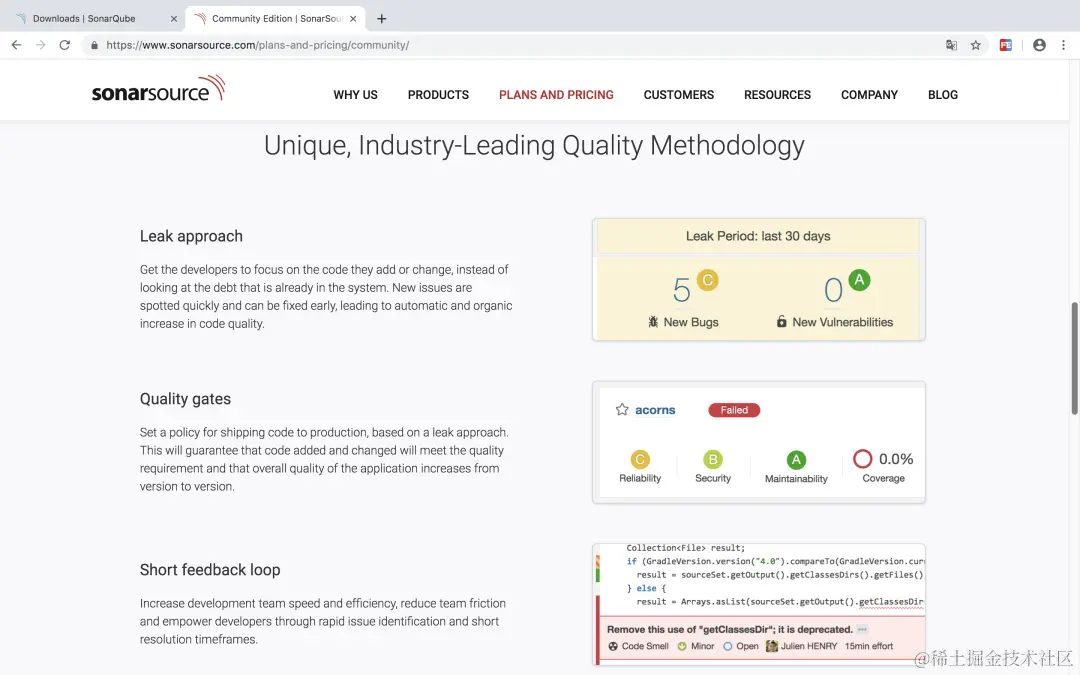
Task: Click the red Coverage circle indicator
Action: [x=862, y=459]
